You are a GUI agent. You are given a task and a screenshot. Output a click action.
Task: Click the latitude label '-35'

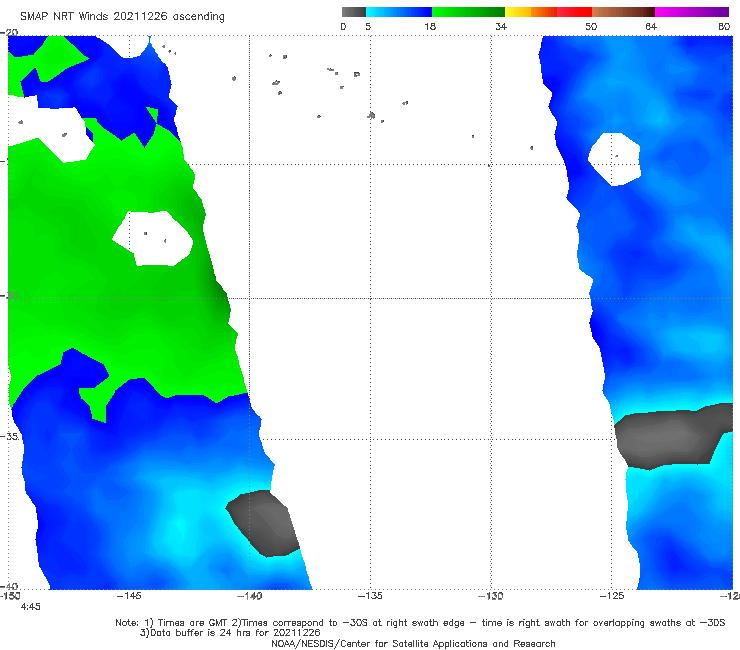tap(9, 436)
